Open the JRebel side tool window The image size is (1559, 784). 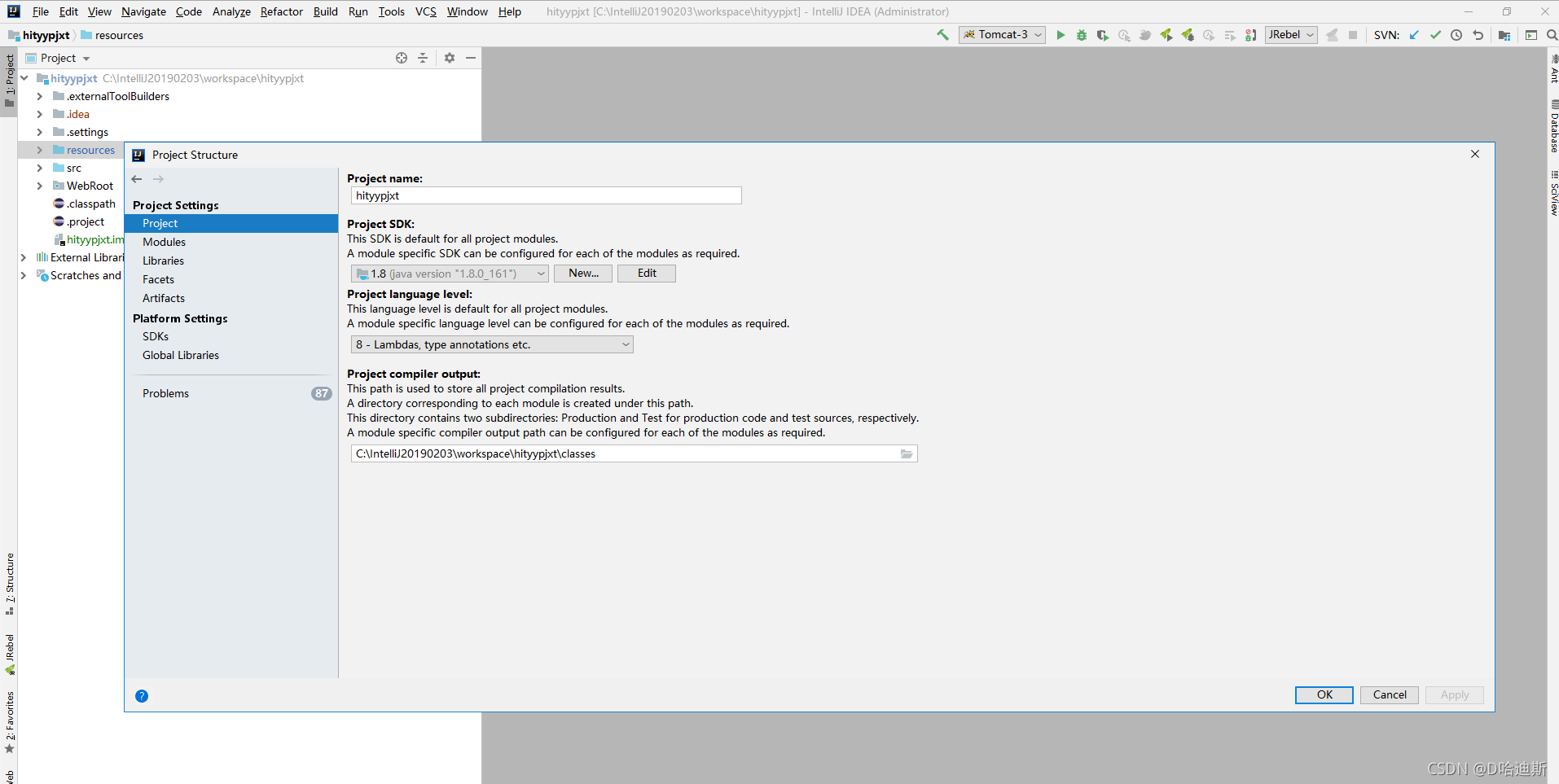click(x=9, y=654)
